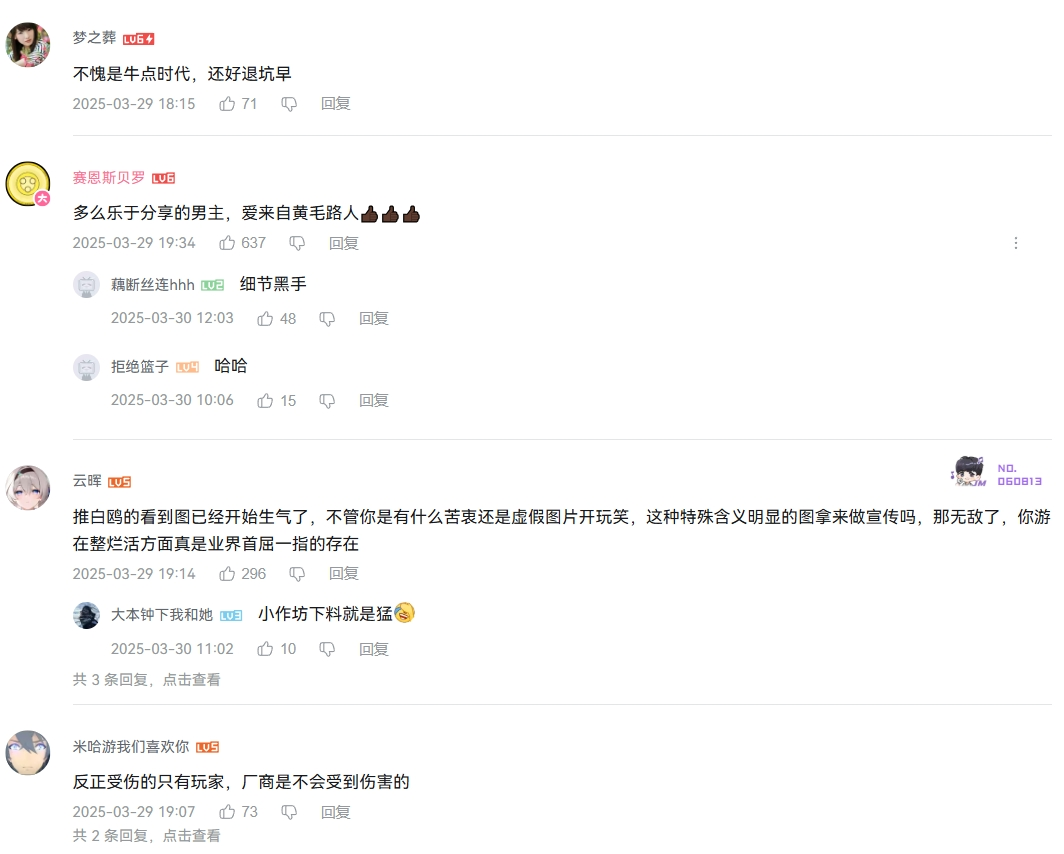Viewport: 1064px width, 854px height.
Task: Open username 赛恩斯贝罗's profile
Action: 109,178
